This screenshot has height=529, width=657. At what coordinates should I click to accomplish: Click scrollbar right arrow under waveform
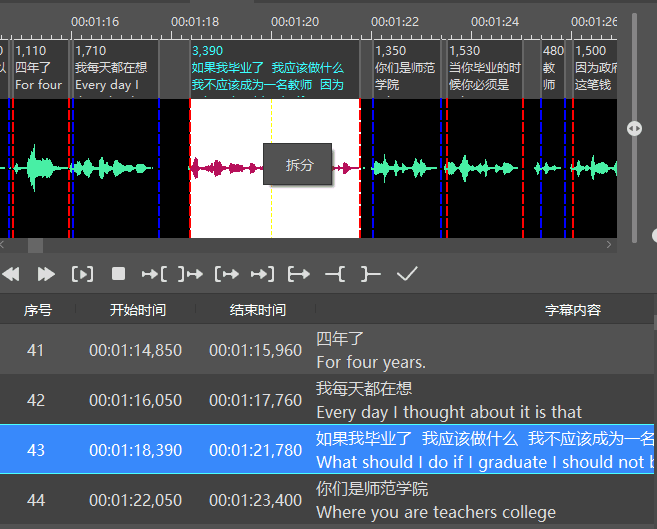609,245
